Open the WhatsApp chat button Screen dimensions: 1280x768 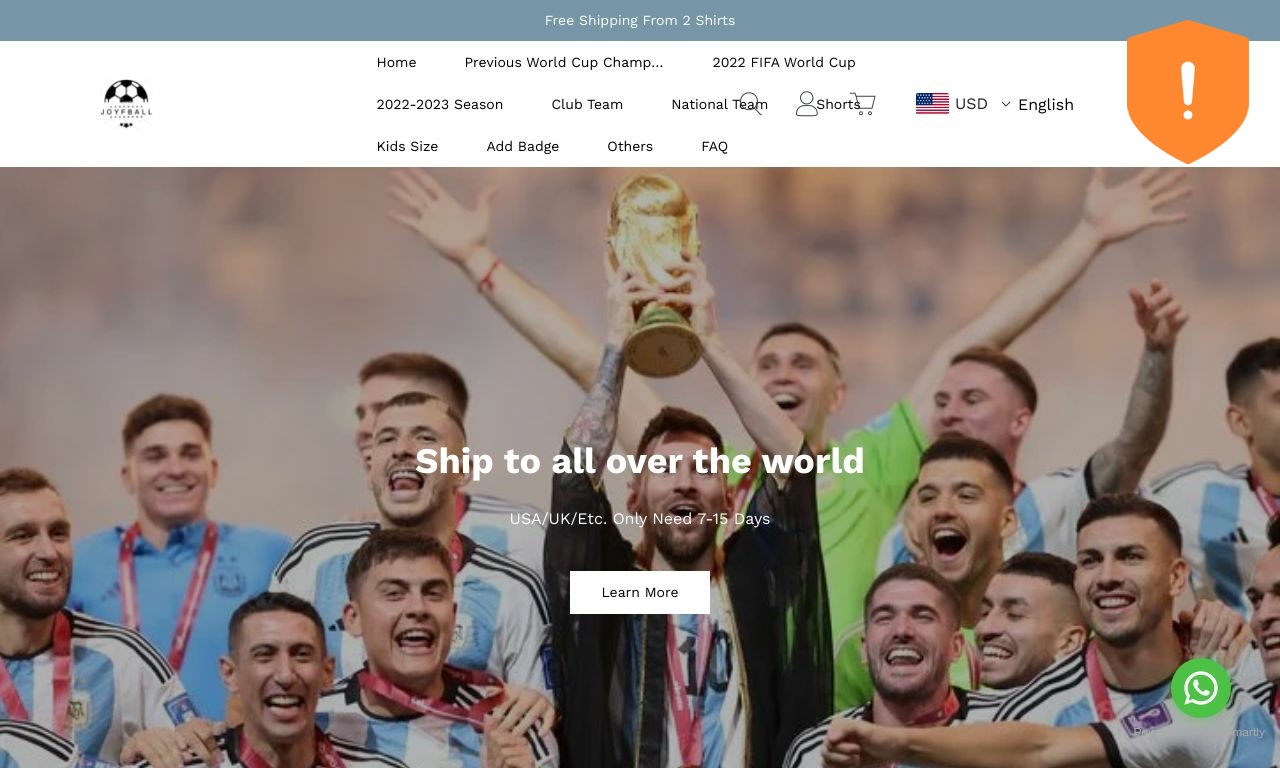(1201, 688)
